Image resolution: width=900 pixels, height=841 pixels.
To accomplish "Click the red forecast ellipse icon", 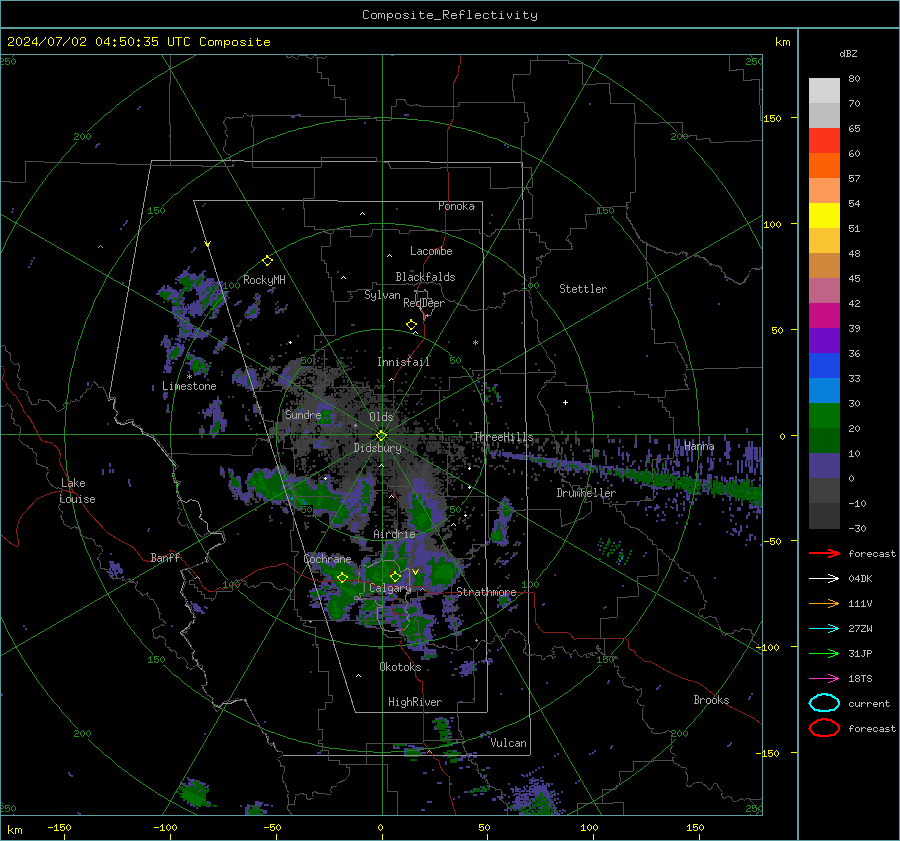I will (x=824, y=728).
